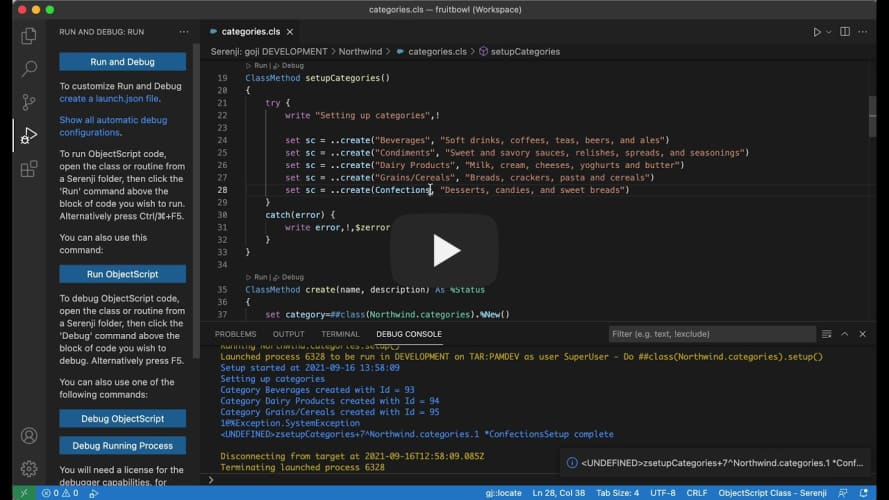
Task: Click the Debug Running Process button
Action: pyautogui.click(x=122, y=446)
